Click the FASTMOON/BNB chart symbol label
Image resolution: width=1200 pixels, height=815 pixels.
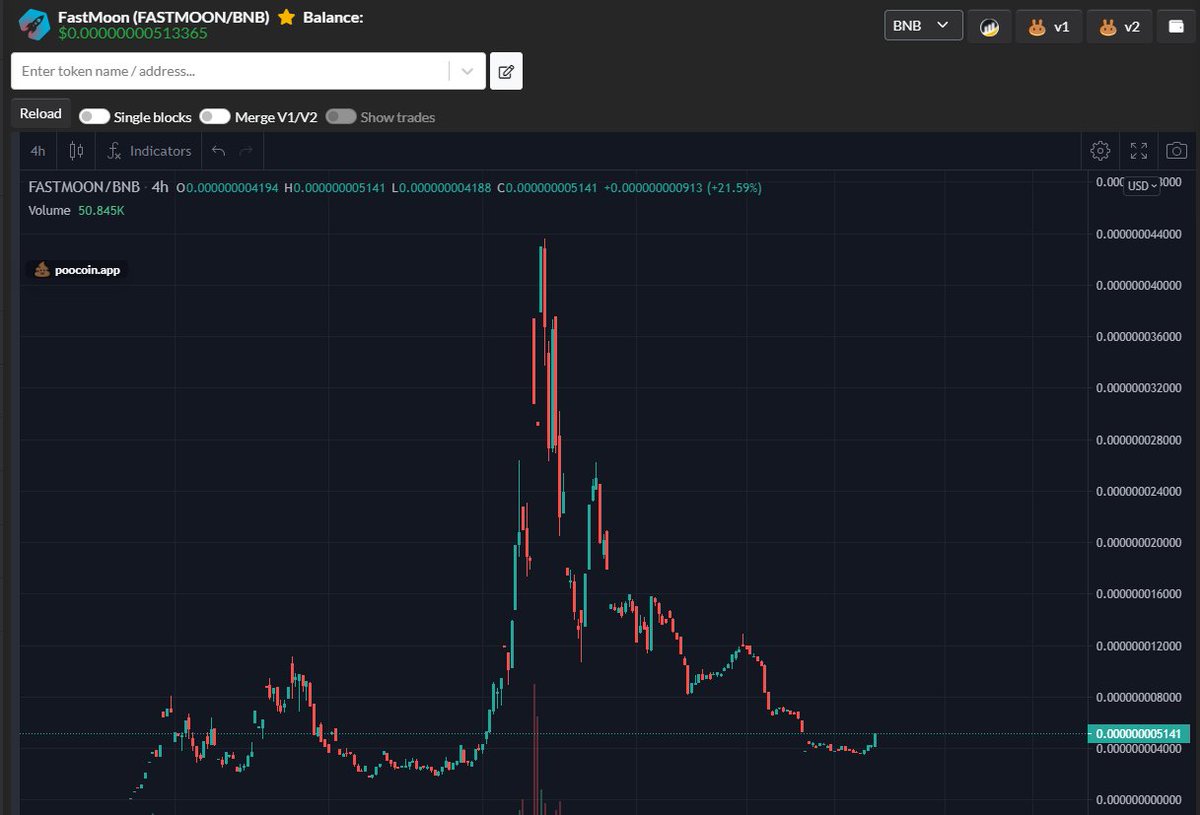point(84,187)
